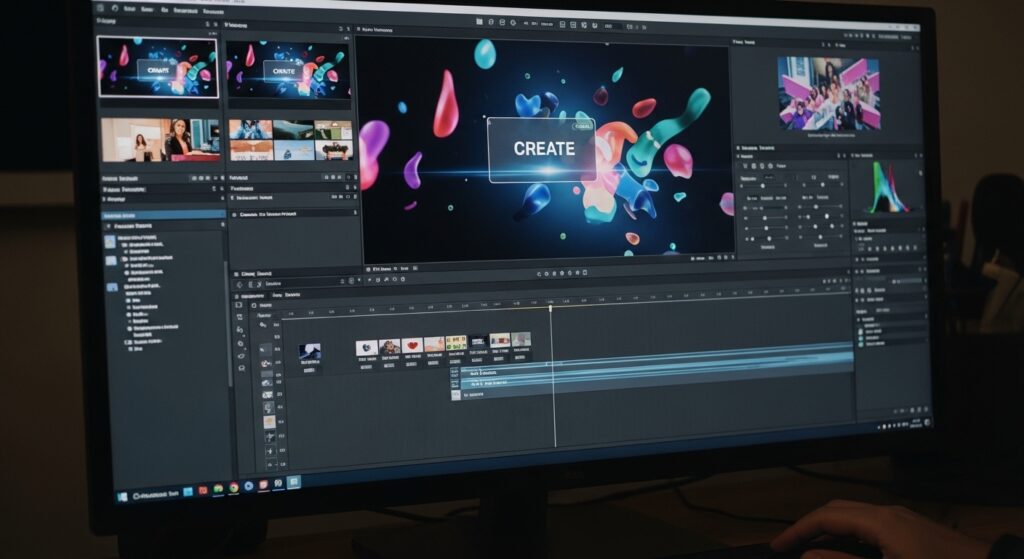Viewport: 1024px width, 559px height.
Task: Open the topmost blue folder icon in project tree
Action: pyautogui.click(x=110, y=241)
